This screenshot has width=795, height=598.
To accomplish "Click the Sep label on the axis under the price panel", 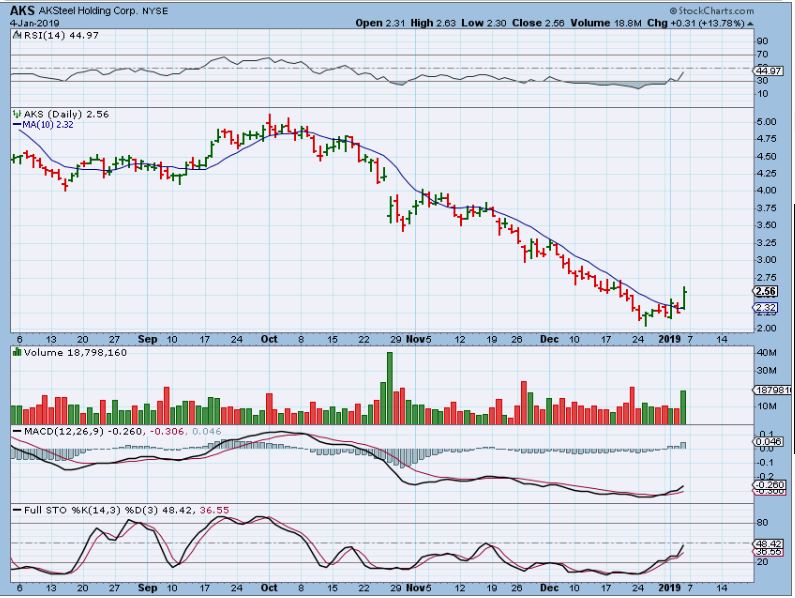I will [x=147, y=339].
